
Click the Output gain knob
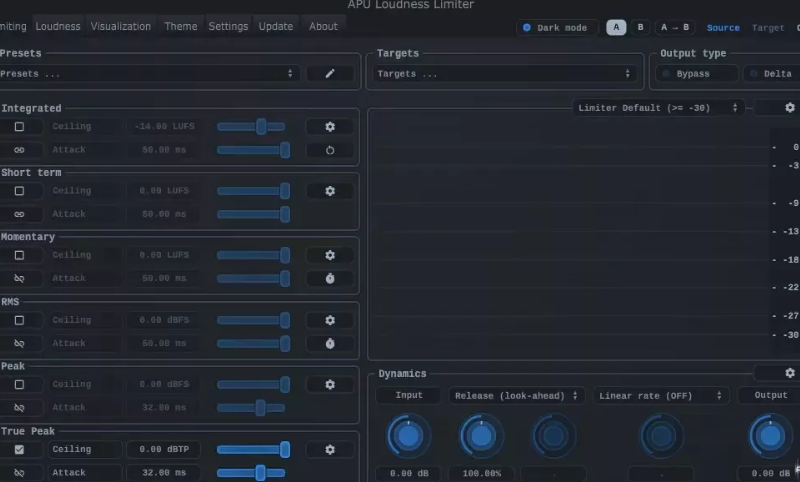pyautogui.click(x=770, y=436)
